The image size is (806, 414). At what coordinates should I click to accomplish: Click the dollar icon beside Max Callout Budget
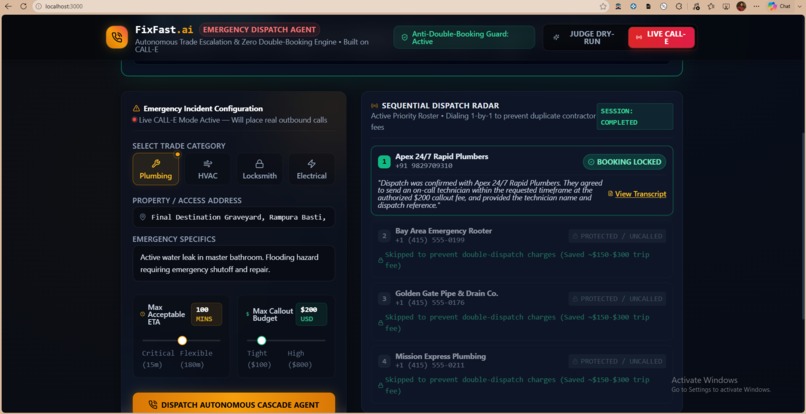pos(247,314)
